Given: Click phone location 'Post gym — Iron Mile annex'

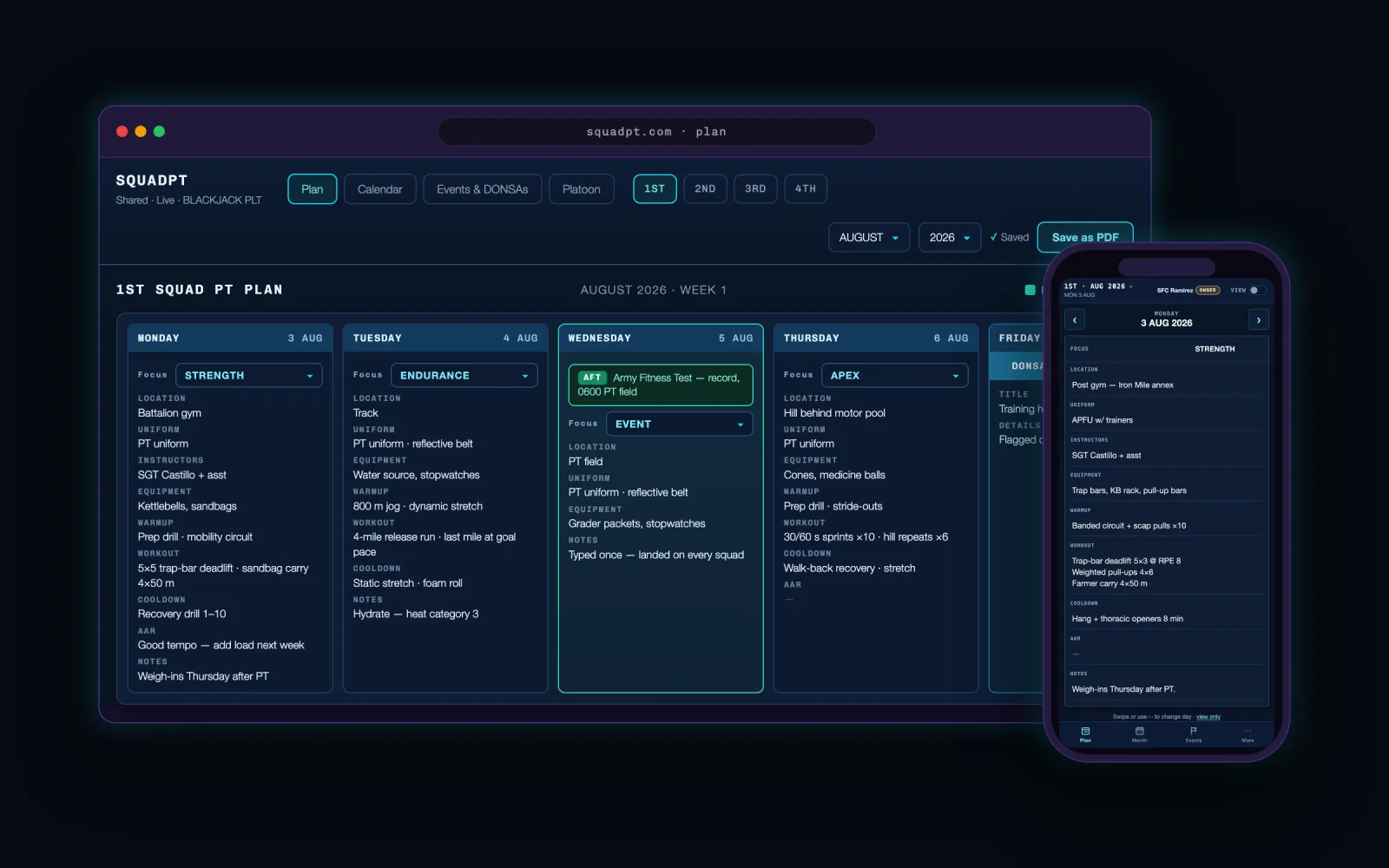Looking at the screenshot, I should tap(1122, 385).
